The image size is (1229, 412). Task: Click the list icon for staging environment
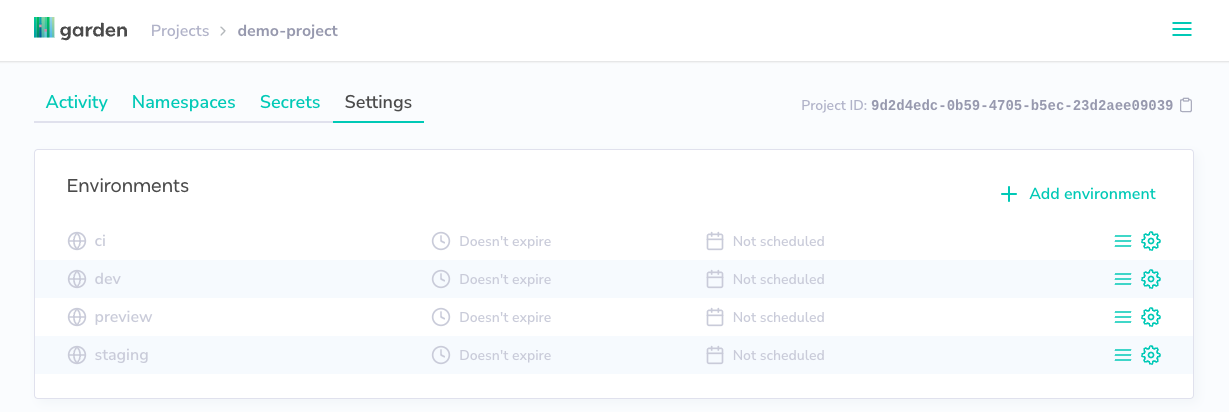[x=1123, y=355]
